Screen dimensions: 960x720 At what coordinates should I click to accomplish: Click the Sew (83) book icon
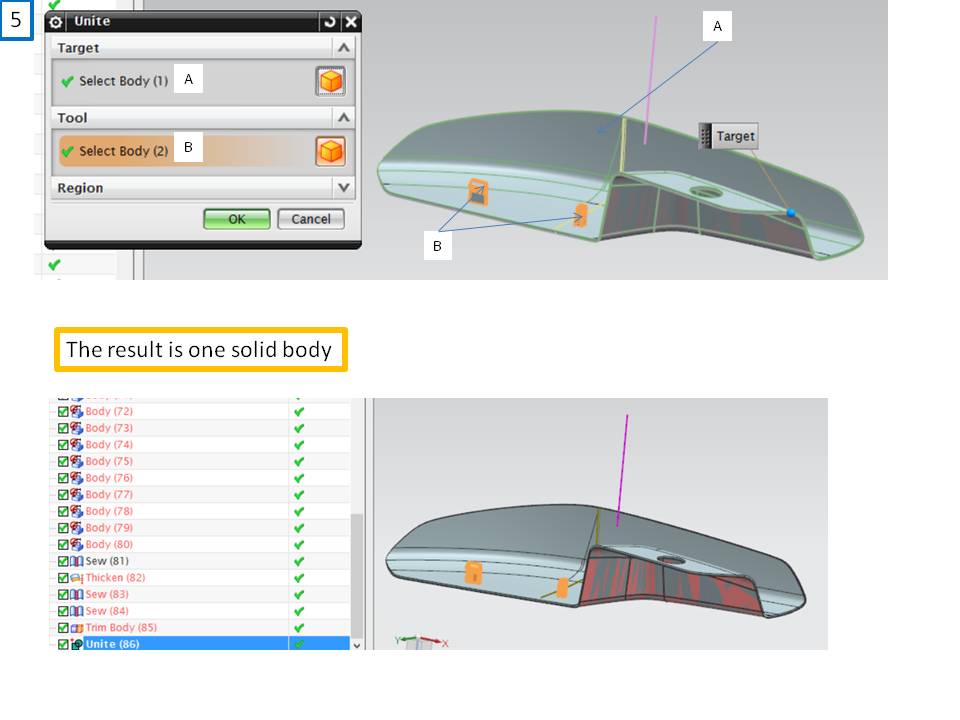pos(77,594)
